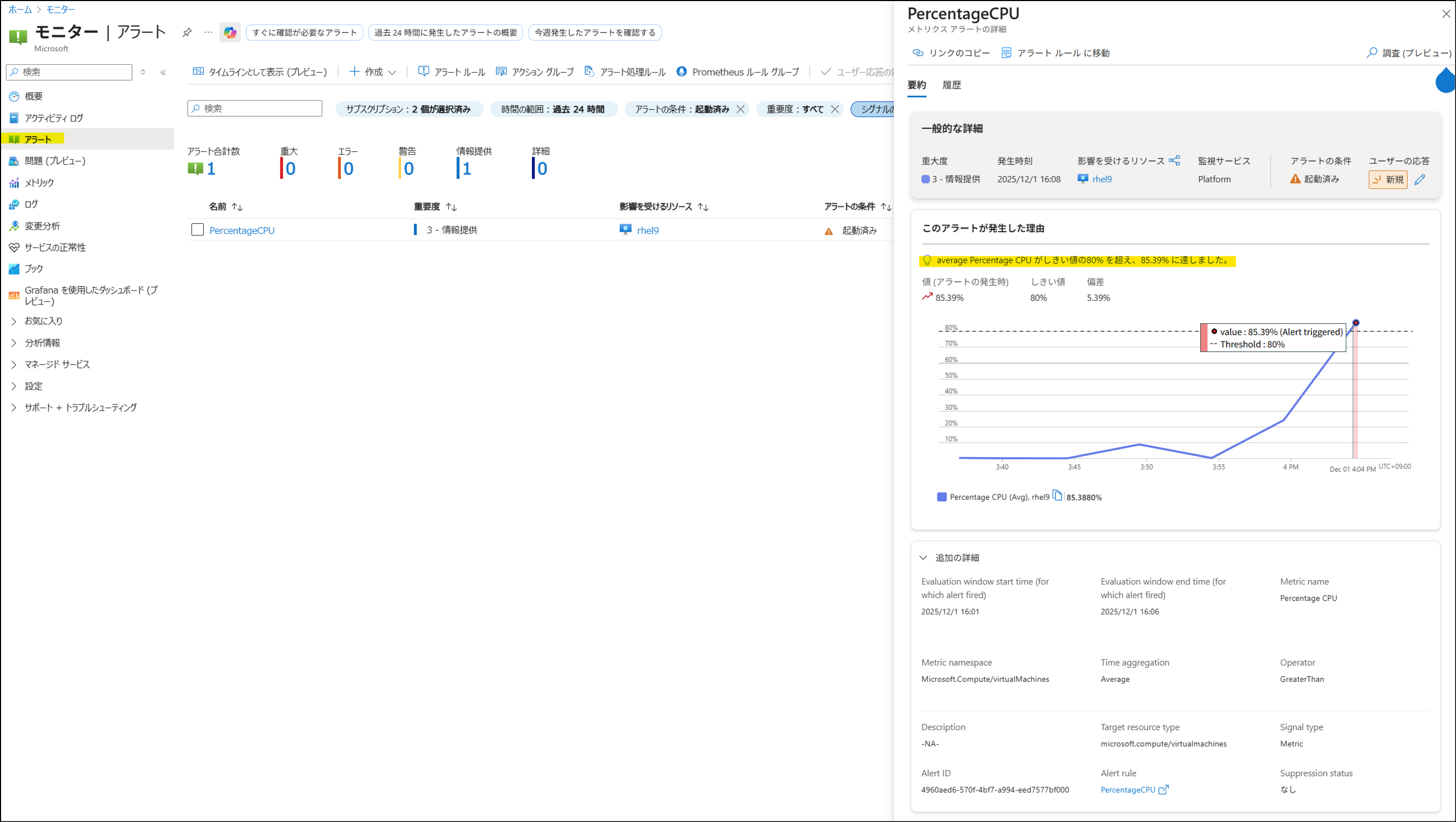Open アクション グループ from the toolbar
Image resolution: width=1456 pixels, height=822 pixels.
pyautogui.click(x=535, y=72)
